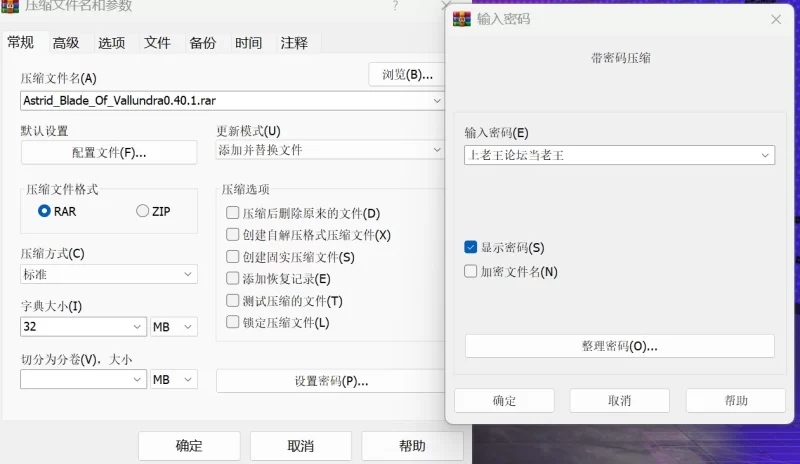This screenshot has height=464, width=800.
Task: Click the question mark help icon
Action: (x=395, y=6)
